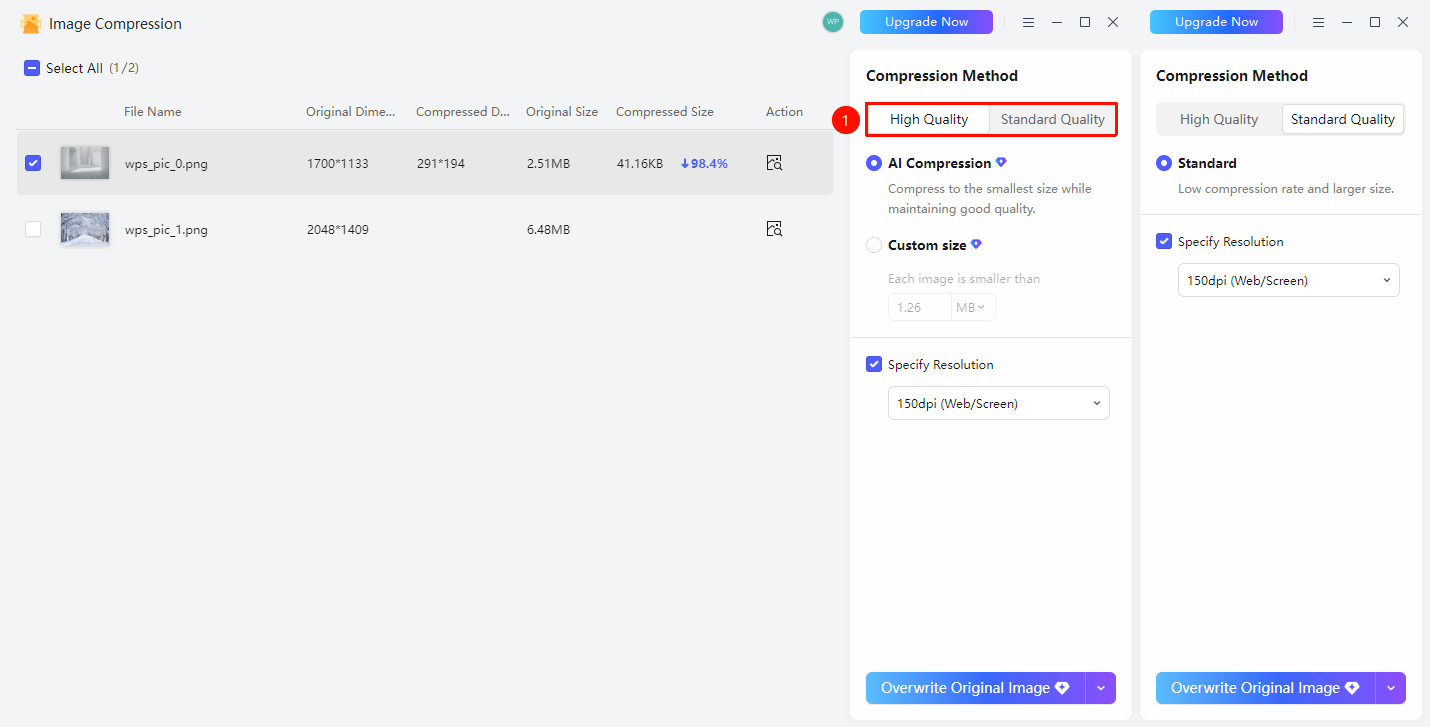Switch to High Quality tab in right panel

pyautogui.click(x=1219, y=119)
